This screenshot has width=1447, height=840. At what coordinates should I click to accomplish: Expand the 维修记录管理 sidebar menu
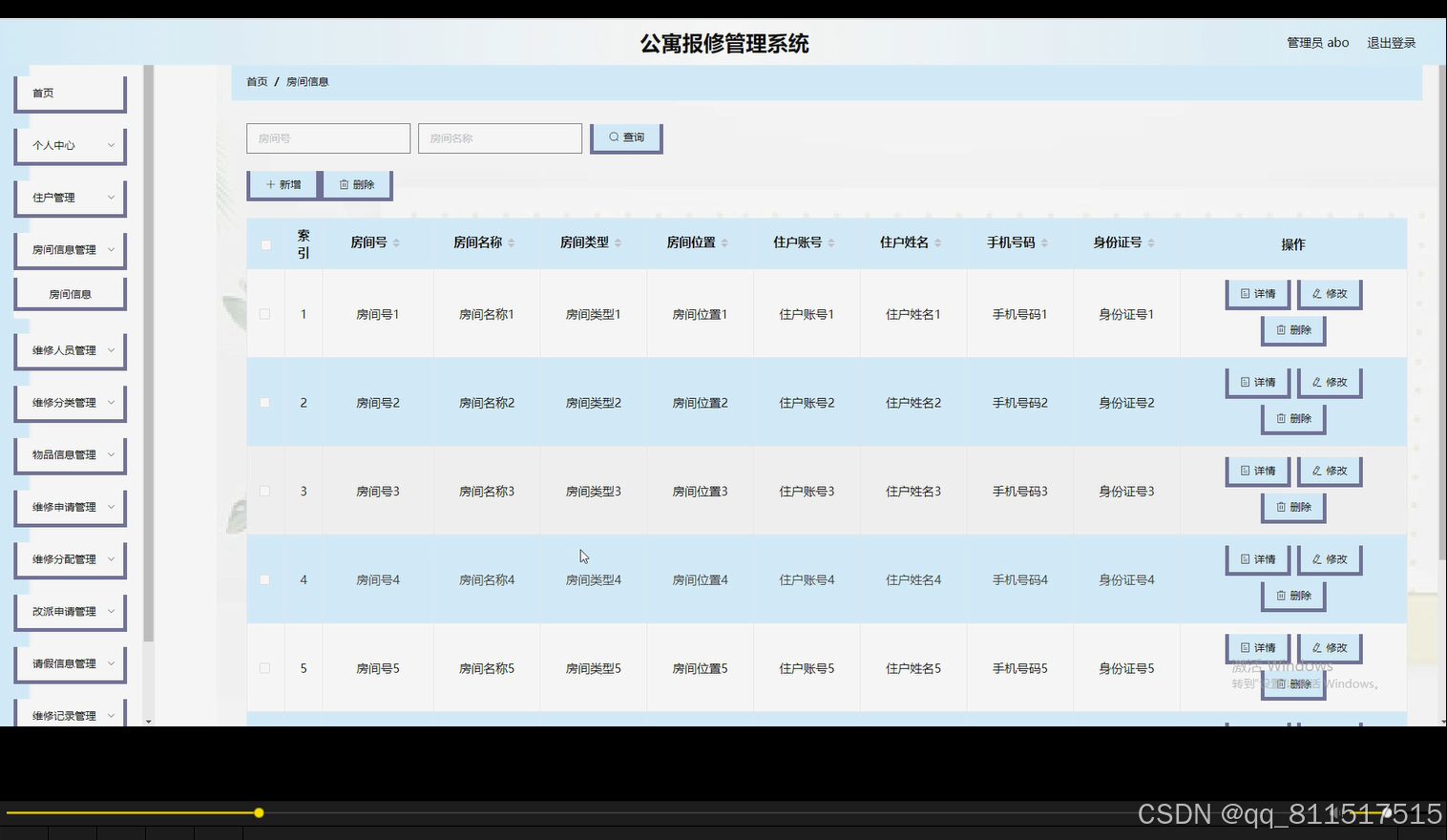point(70,714)
